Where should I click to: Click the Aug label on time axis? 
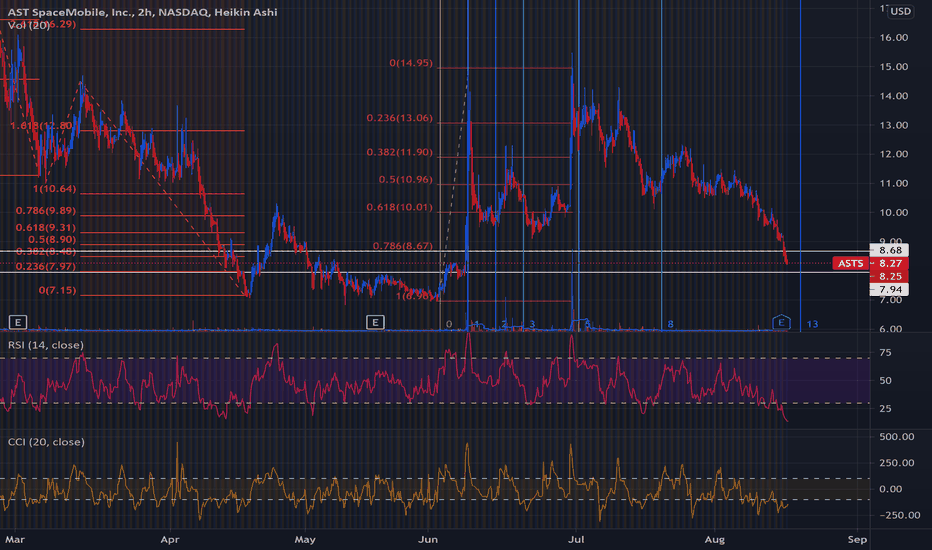pos(714,540)
